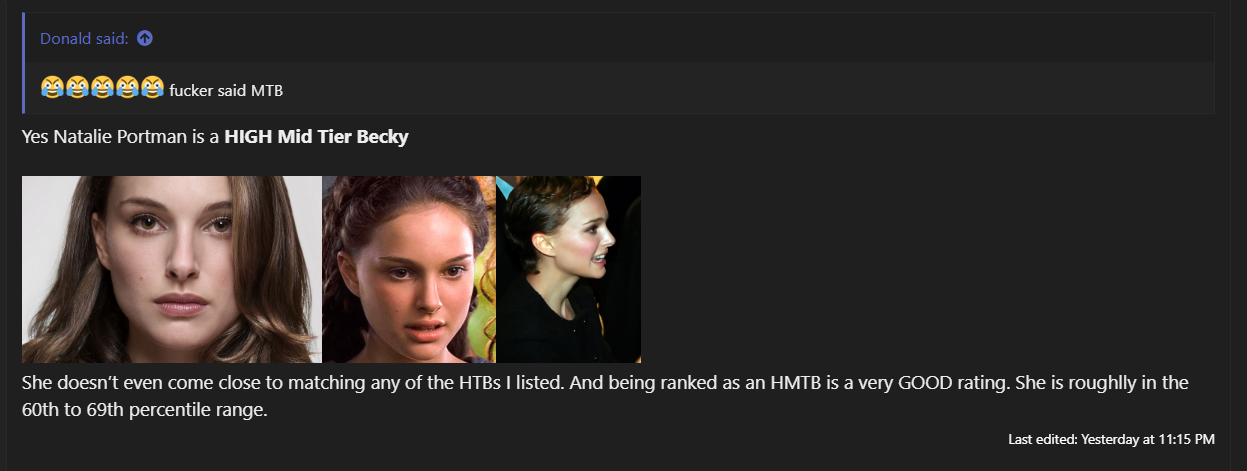The height and width of the screenshot is (471, 1247).
Task: Open the middle image with braided hairstyle
Action: 409,269
